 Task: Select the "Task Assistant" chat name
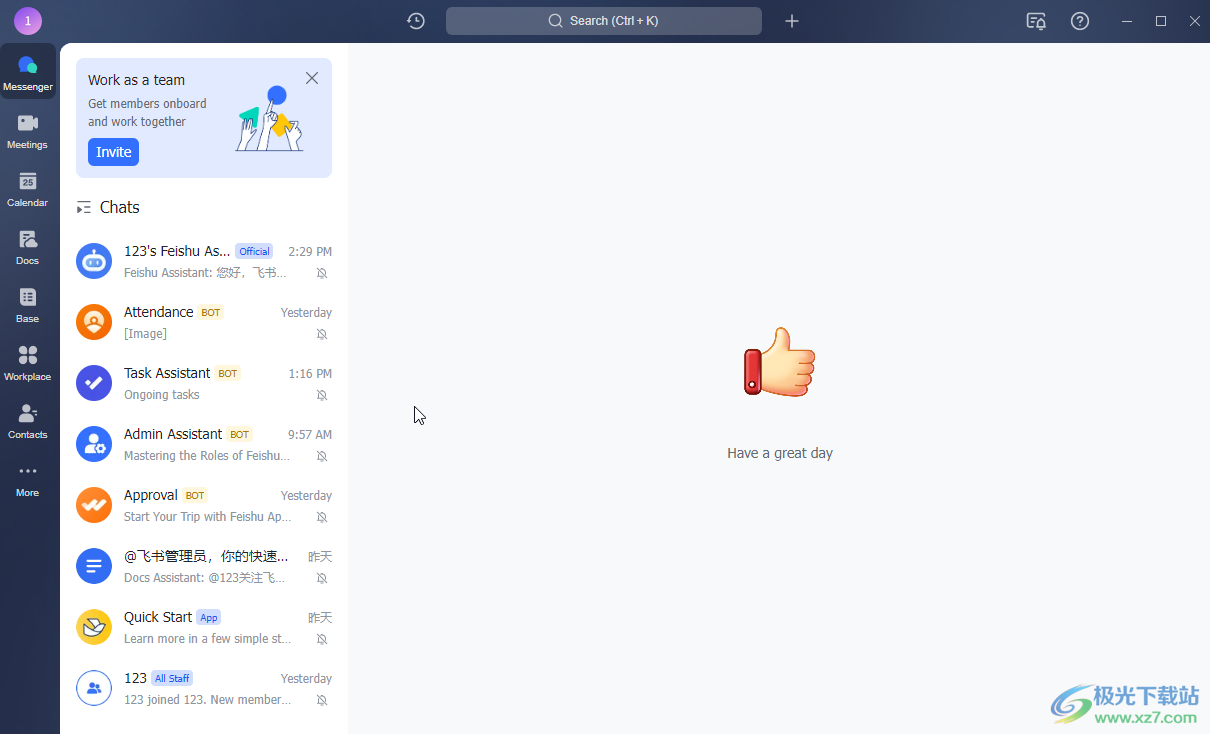tap(167, 373)
